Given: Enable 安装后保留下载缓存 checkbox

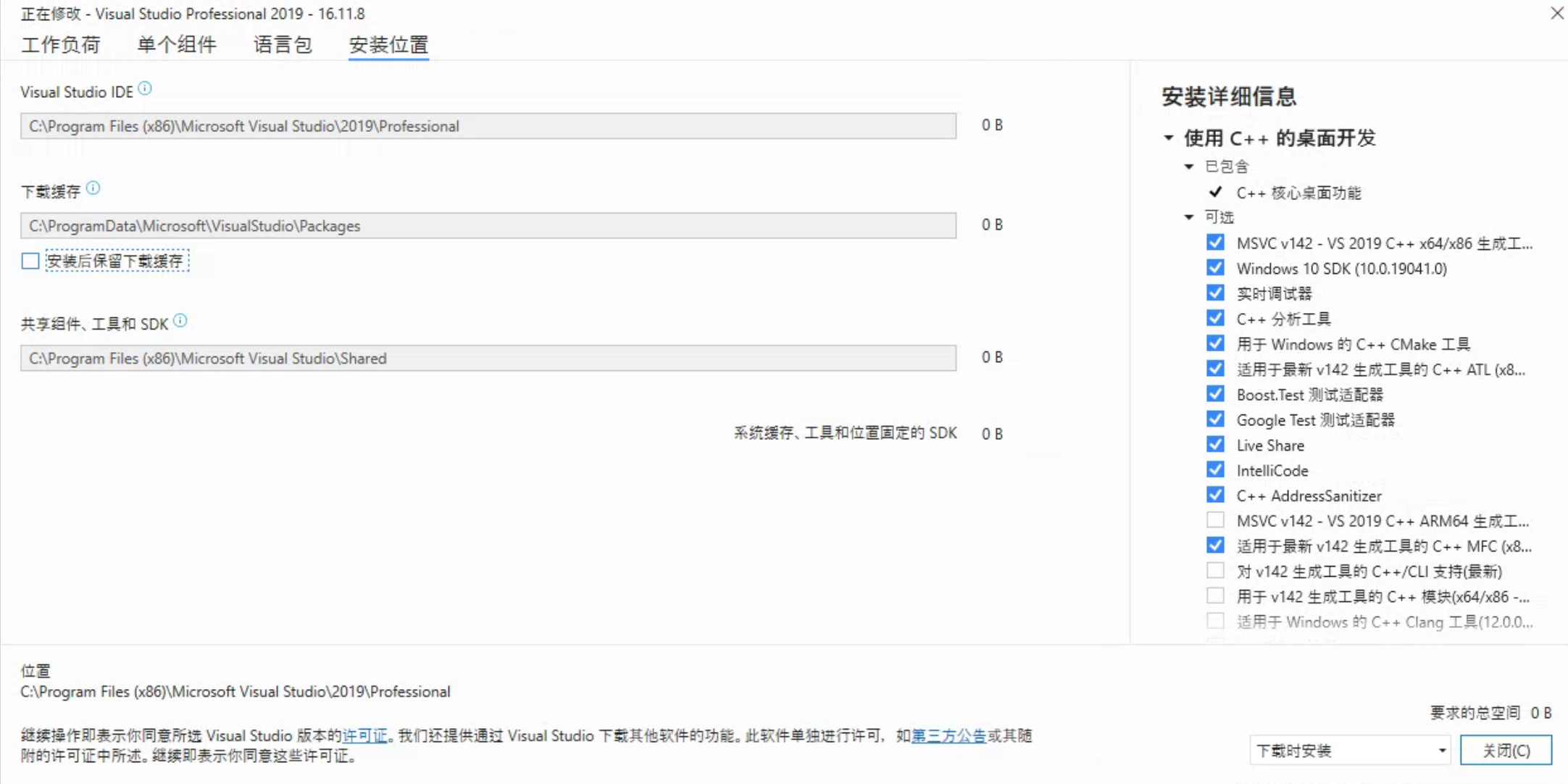Looking at the screenshot, I should [x=30, y=261].
